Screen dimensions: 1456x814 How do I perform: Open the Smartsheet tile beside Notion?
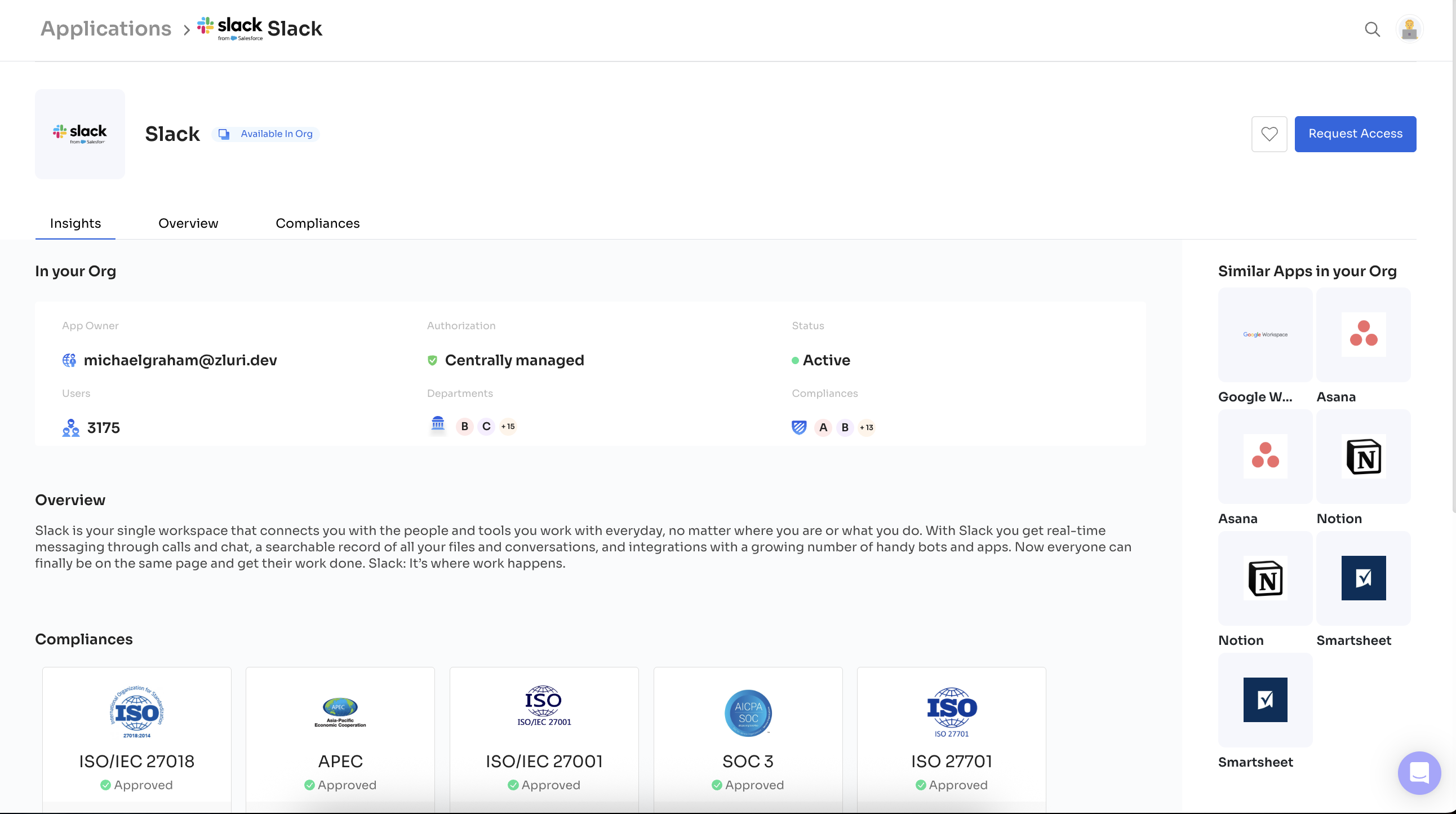coord(1363,578)
